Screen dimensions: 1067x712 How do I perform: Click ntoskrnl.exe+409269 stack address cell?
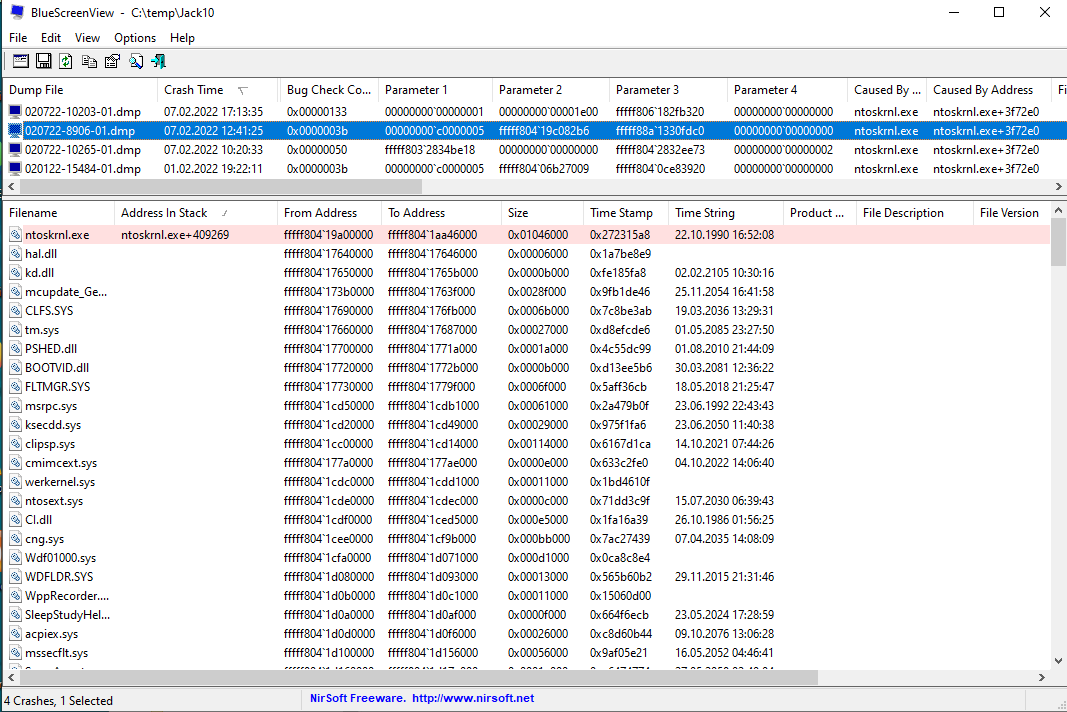coord(175,235)
